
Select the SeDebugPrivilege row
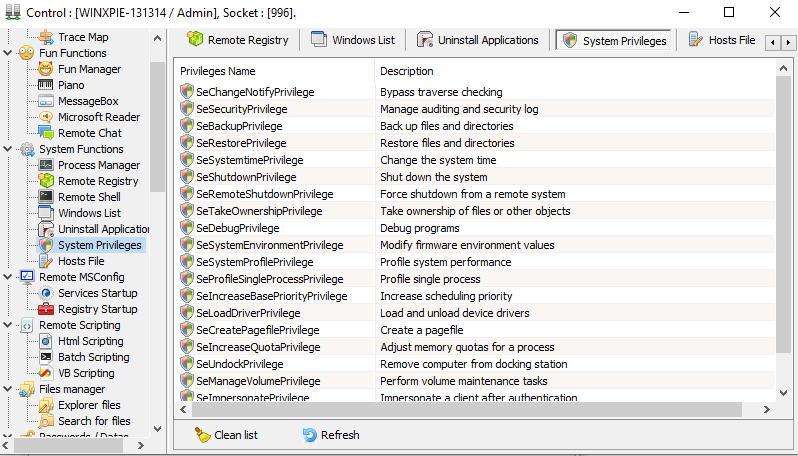(239, 228)
